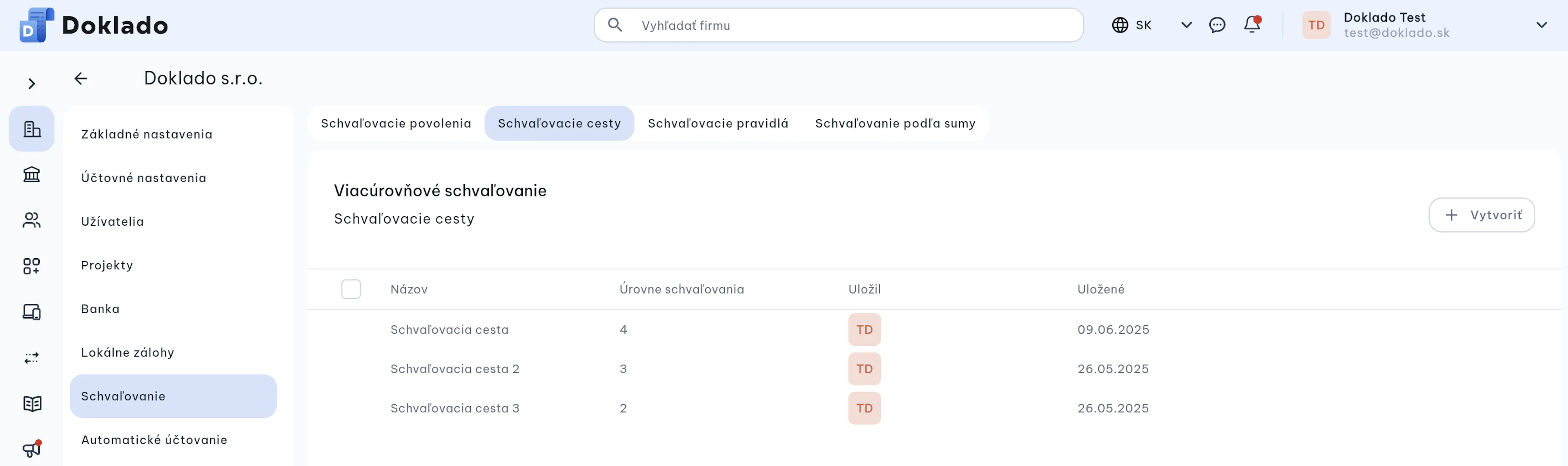Switch to Schvaľovacie pravidlá tab
Image resolution: width=1568 pixels, height=466 pixels.
[x=718, y=123]
